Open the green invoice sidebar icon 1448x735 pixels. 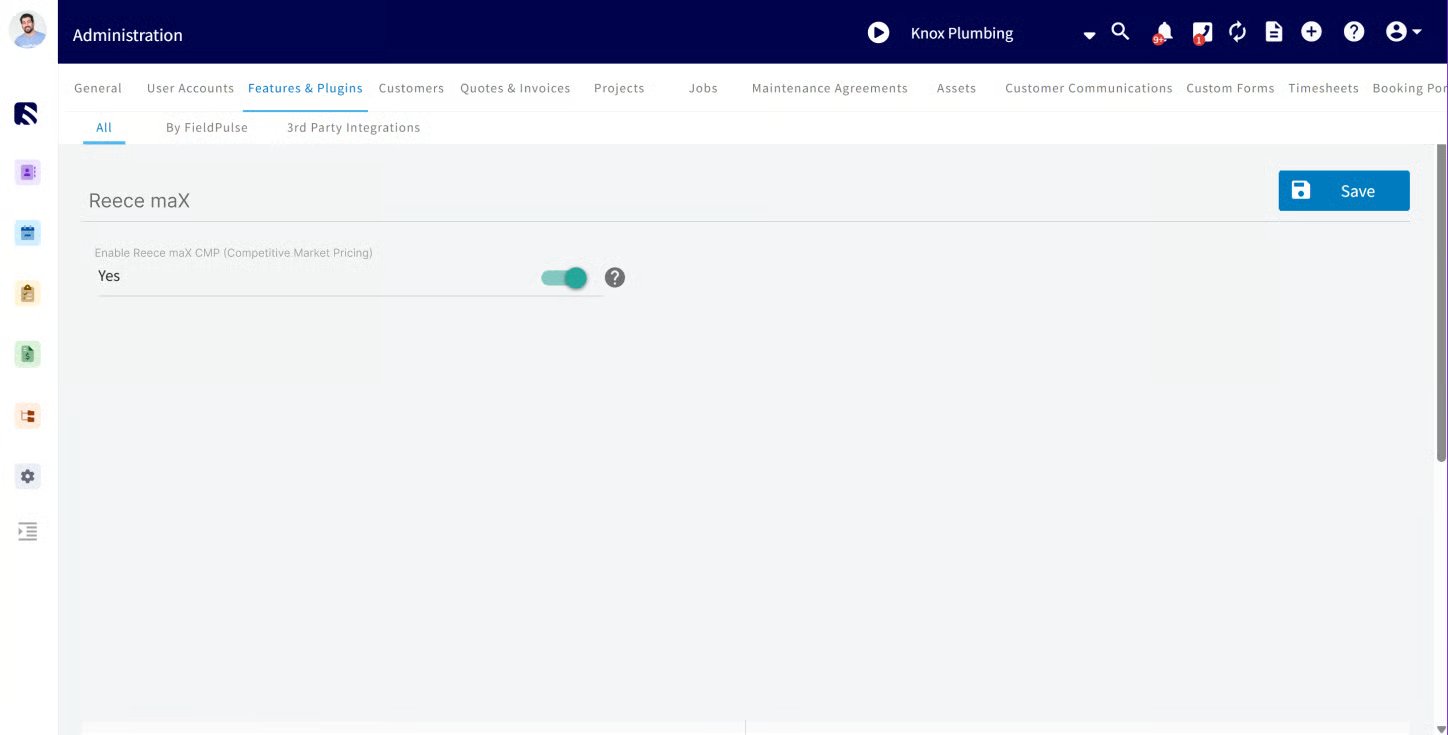click(28, 353)
